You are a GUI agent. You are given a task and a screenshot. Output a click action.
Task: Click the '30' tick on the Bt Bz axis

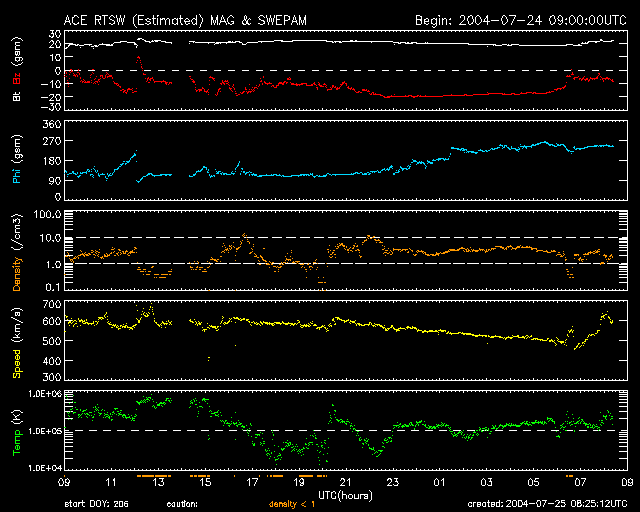[x=55, y=34]
